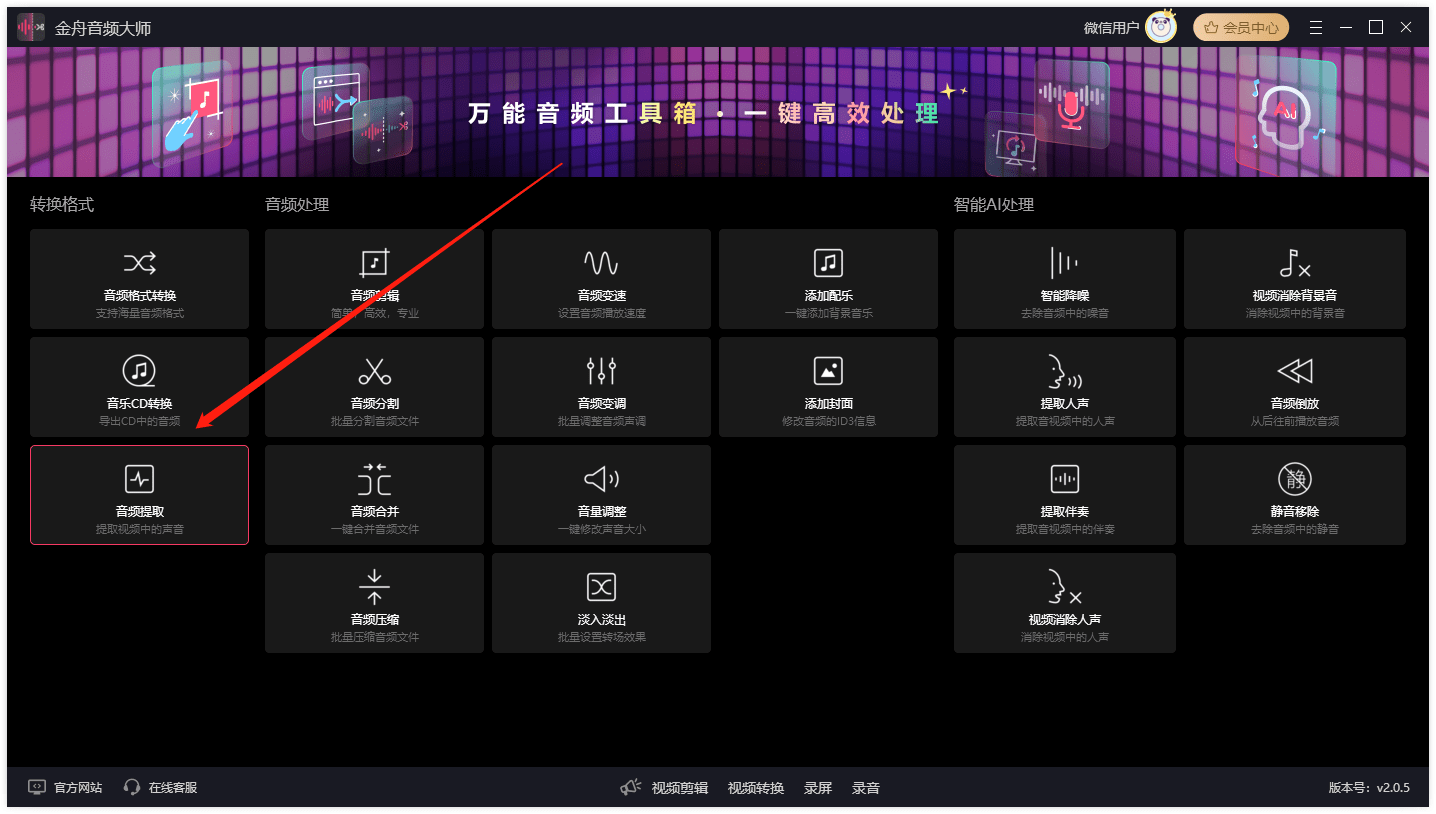This screenshot has width=1436, height=814.
Task: Select the 音频倒放 rewind icon
Action: (1294, 372)
